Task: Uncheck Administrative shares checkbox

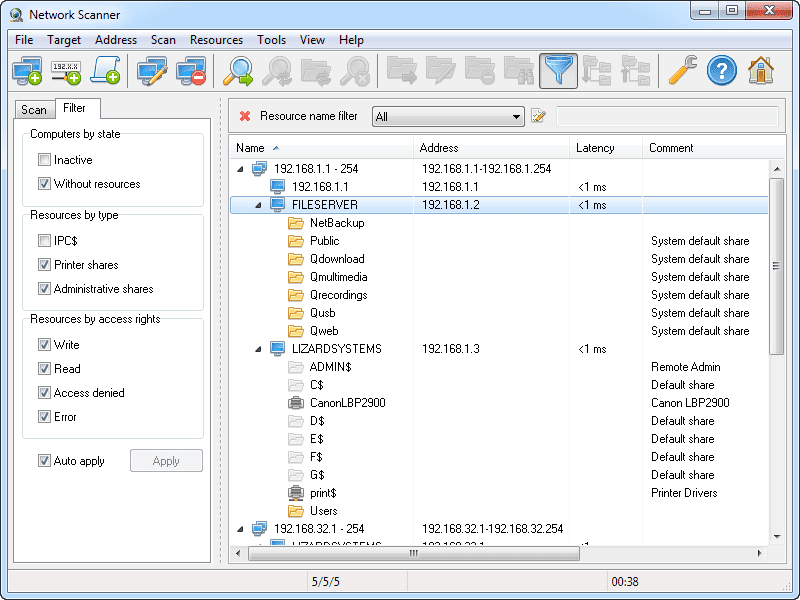Action: tap(44, 289)
